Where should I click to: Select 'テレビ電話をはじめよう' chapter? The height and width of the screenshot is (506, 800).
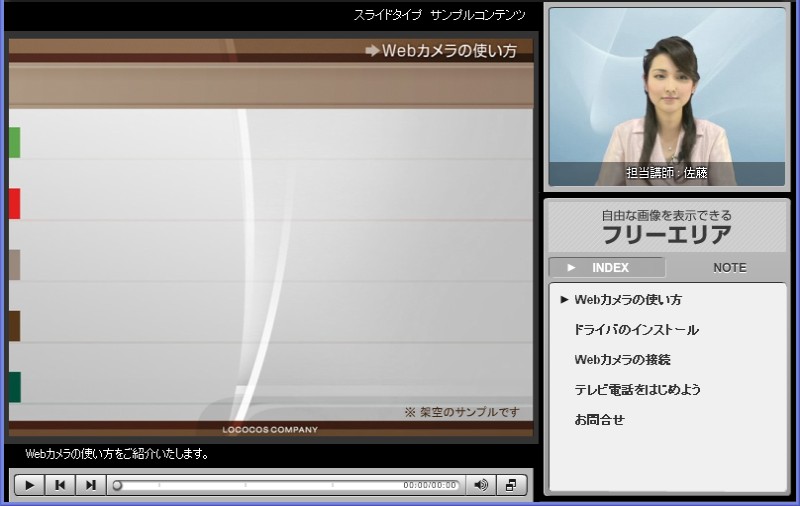(638, 390)
